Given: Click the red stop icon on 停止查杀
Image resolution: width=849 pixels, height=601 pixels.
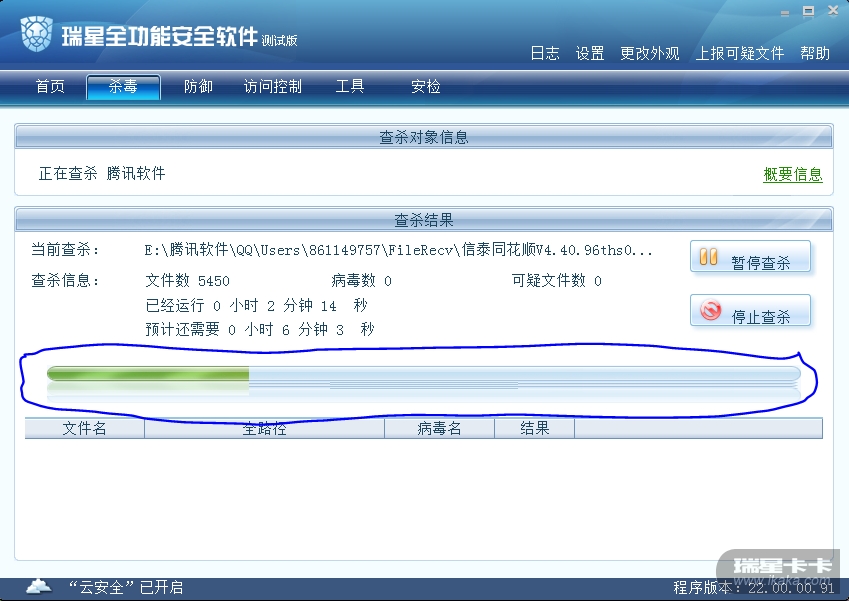Looking at the screenshot, I should coord(710,310).
